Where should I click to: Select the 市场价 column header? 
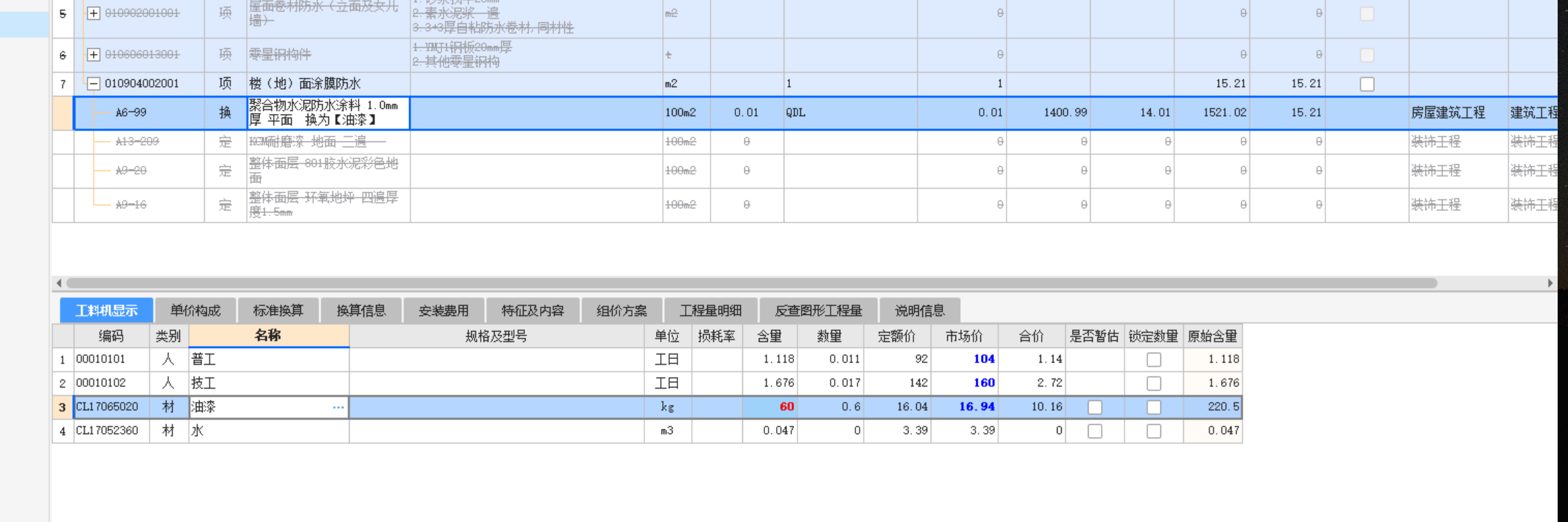click(964, 336)
